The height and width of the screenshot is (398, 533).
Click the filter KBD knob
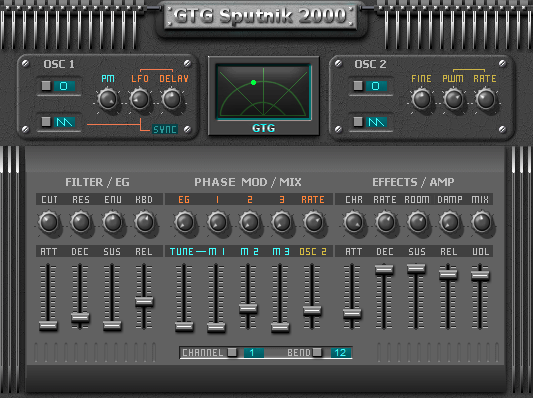click(x=145, y=222)
